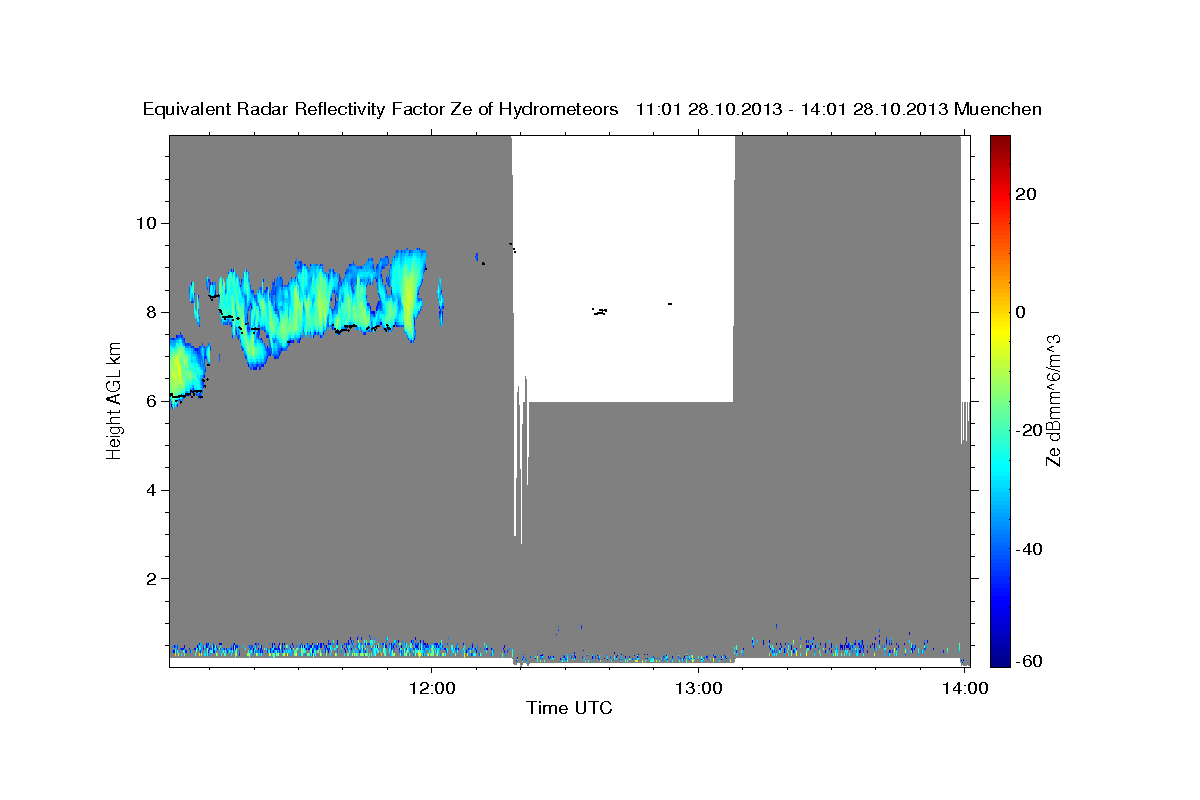Click the Height AGL km axis title
Image resolution: width=1200 pixels, height=800 pixels.
click(x=114, y=400)
